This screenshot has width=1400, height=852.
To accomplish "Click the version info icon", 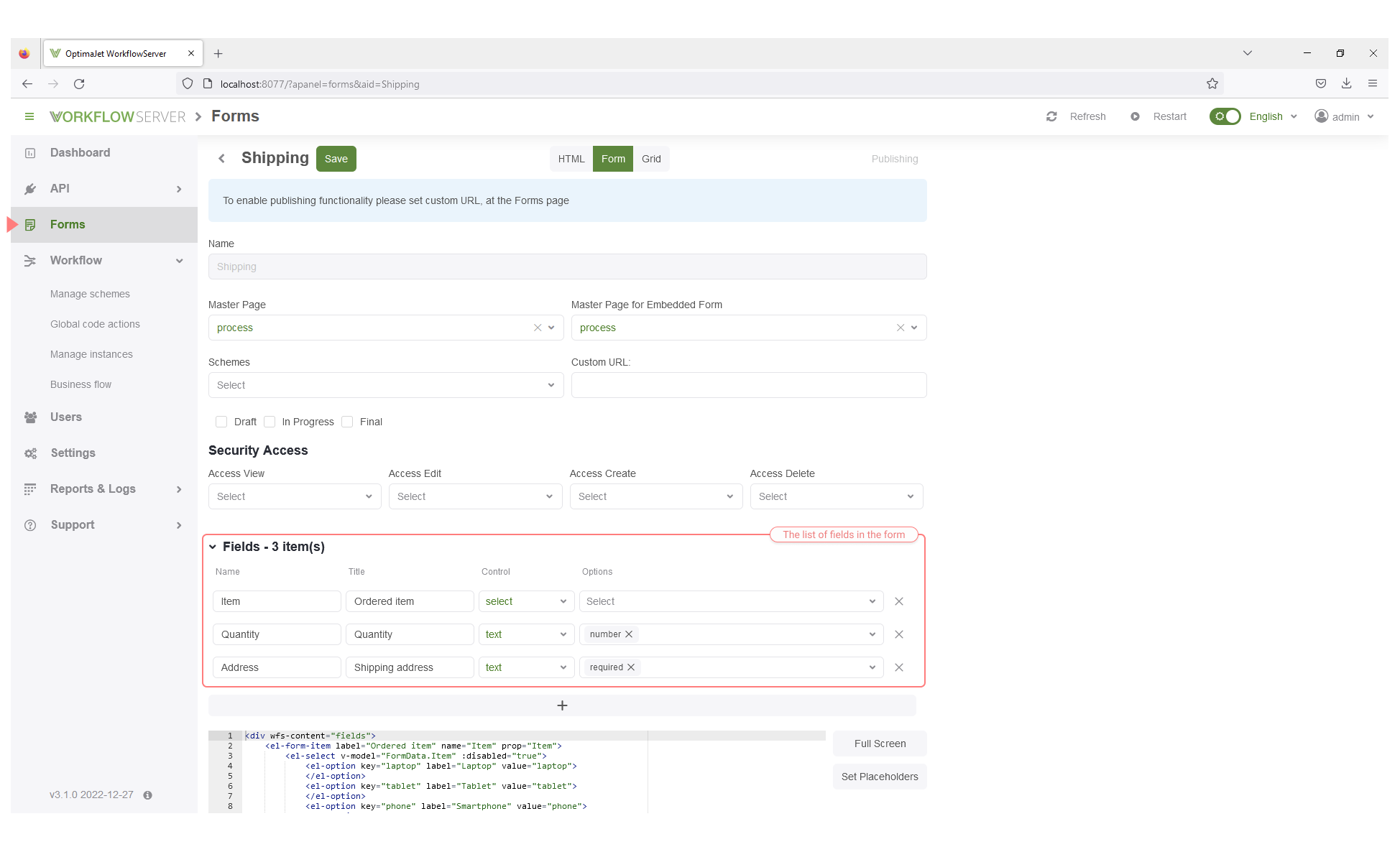I will (147, 795).
